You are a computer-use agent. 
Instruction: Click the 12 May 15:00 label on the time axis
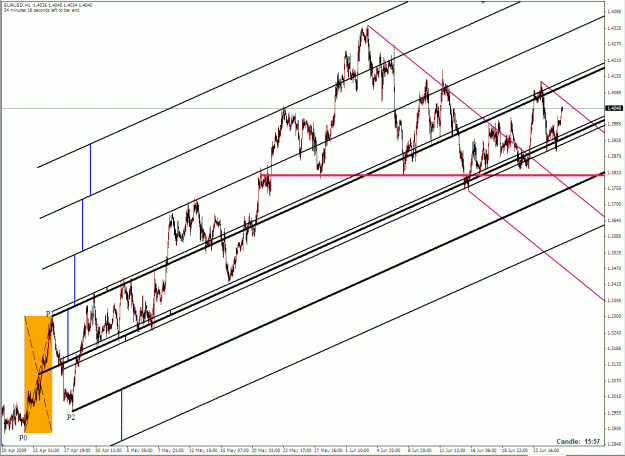click(x=202, y=448)
